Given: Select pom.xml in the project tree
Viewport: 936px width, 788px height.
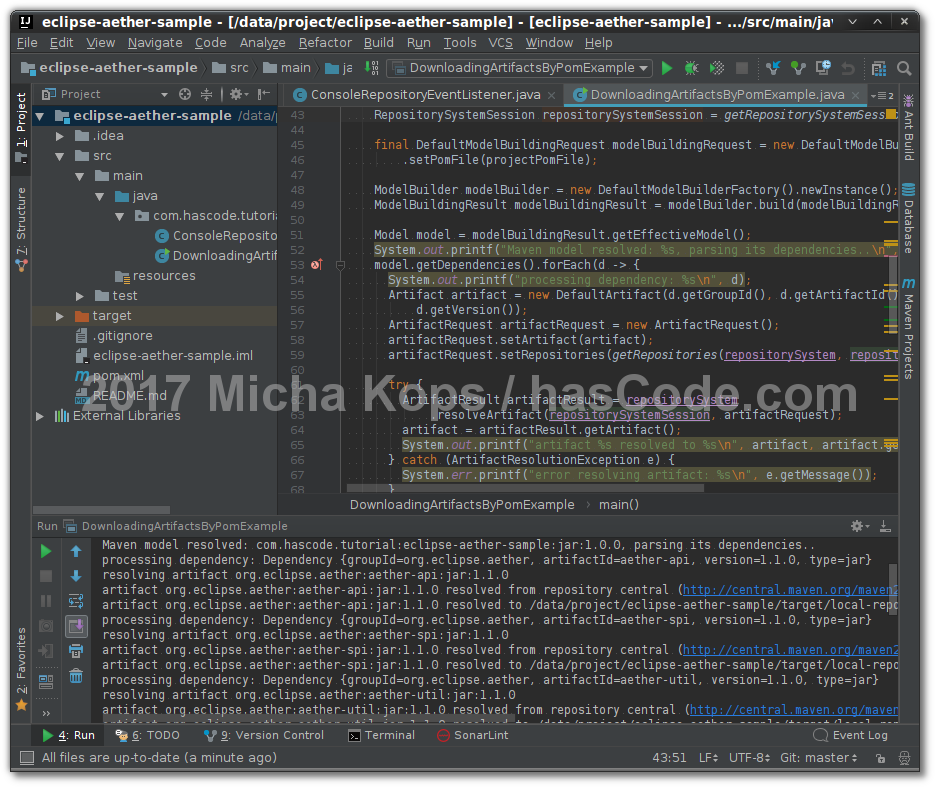Looking at the screenshot, I should tap(118, 376).
